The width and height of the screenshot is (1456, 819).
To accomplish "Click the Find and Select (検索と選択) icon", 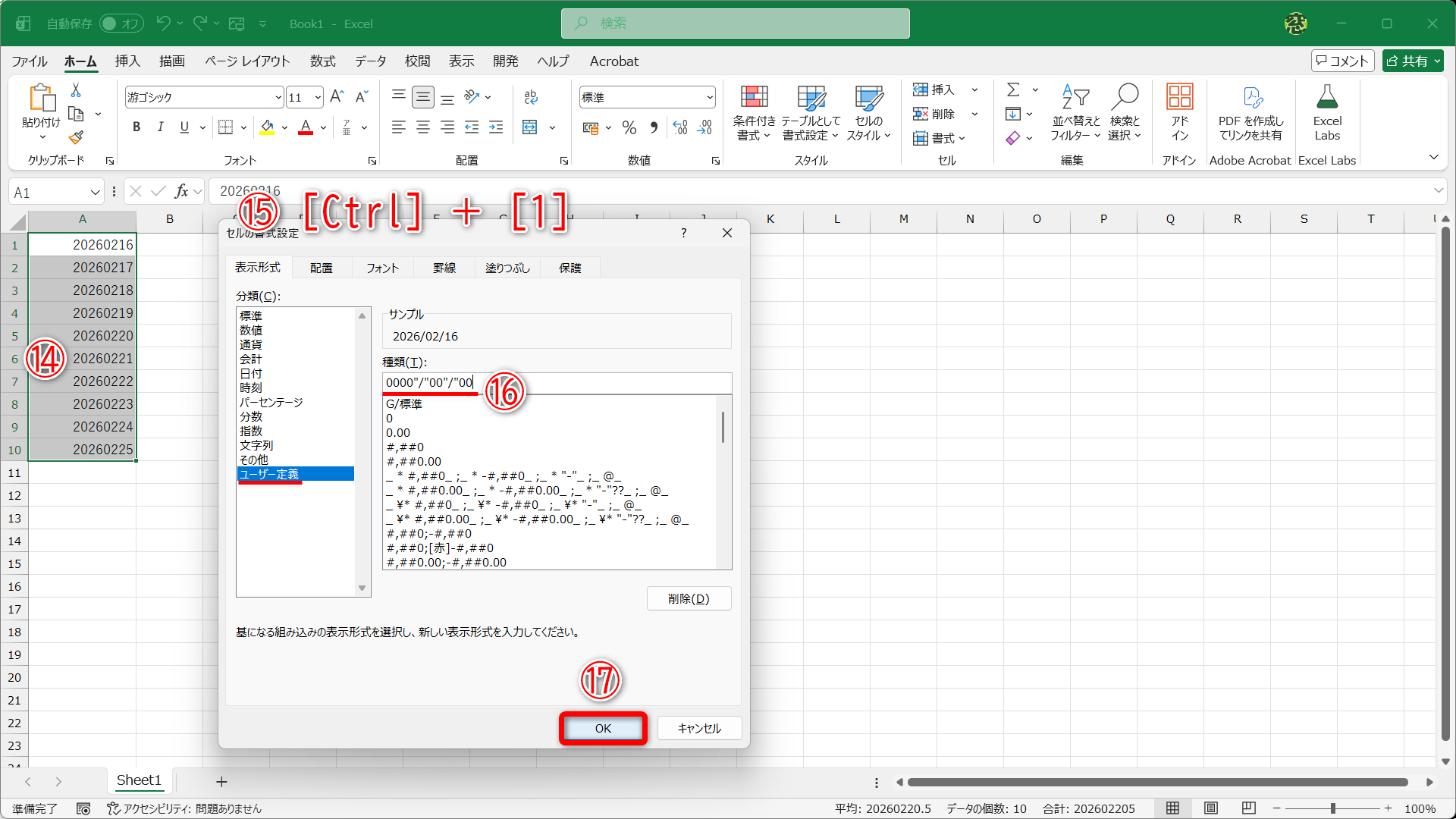I will 1125,112.
